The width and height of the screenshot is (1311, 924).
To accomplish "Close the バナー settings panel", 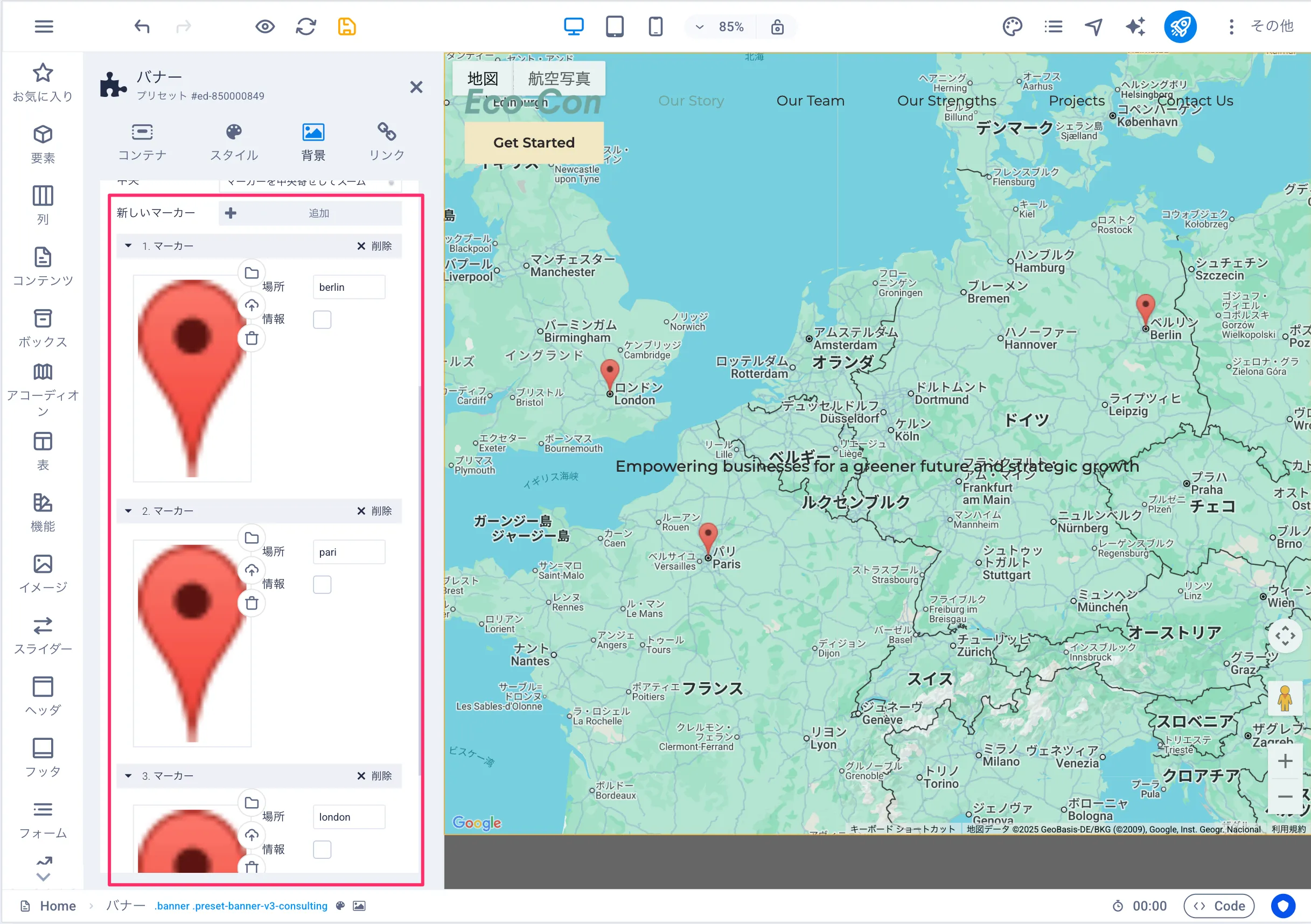I will (x=416, y=87).
